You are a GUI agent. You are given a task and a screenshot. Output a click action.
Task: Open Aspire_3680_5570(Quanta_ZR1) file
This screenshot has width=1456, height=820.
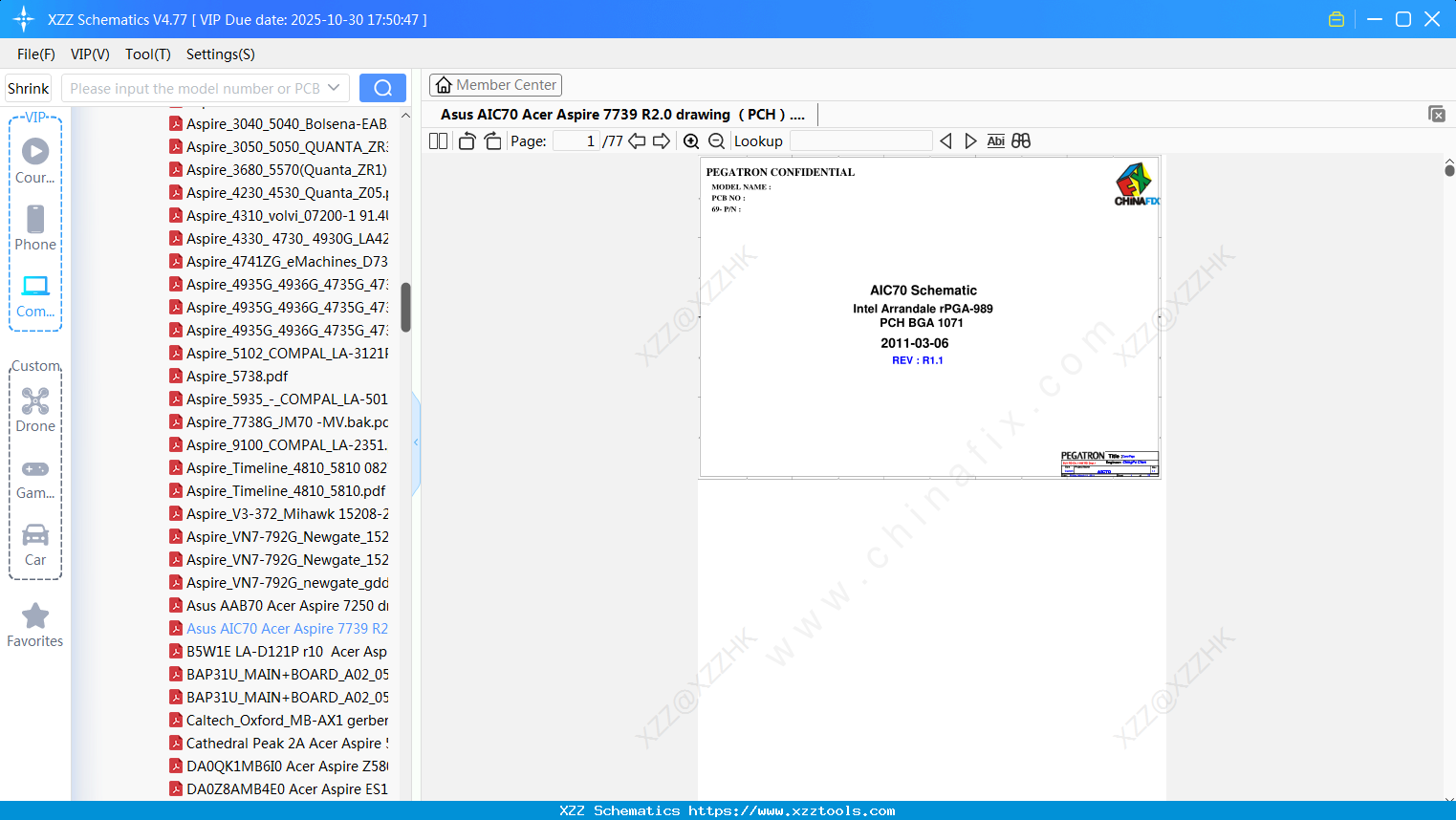pos(279,169)
